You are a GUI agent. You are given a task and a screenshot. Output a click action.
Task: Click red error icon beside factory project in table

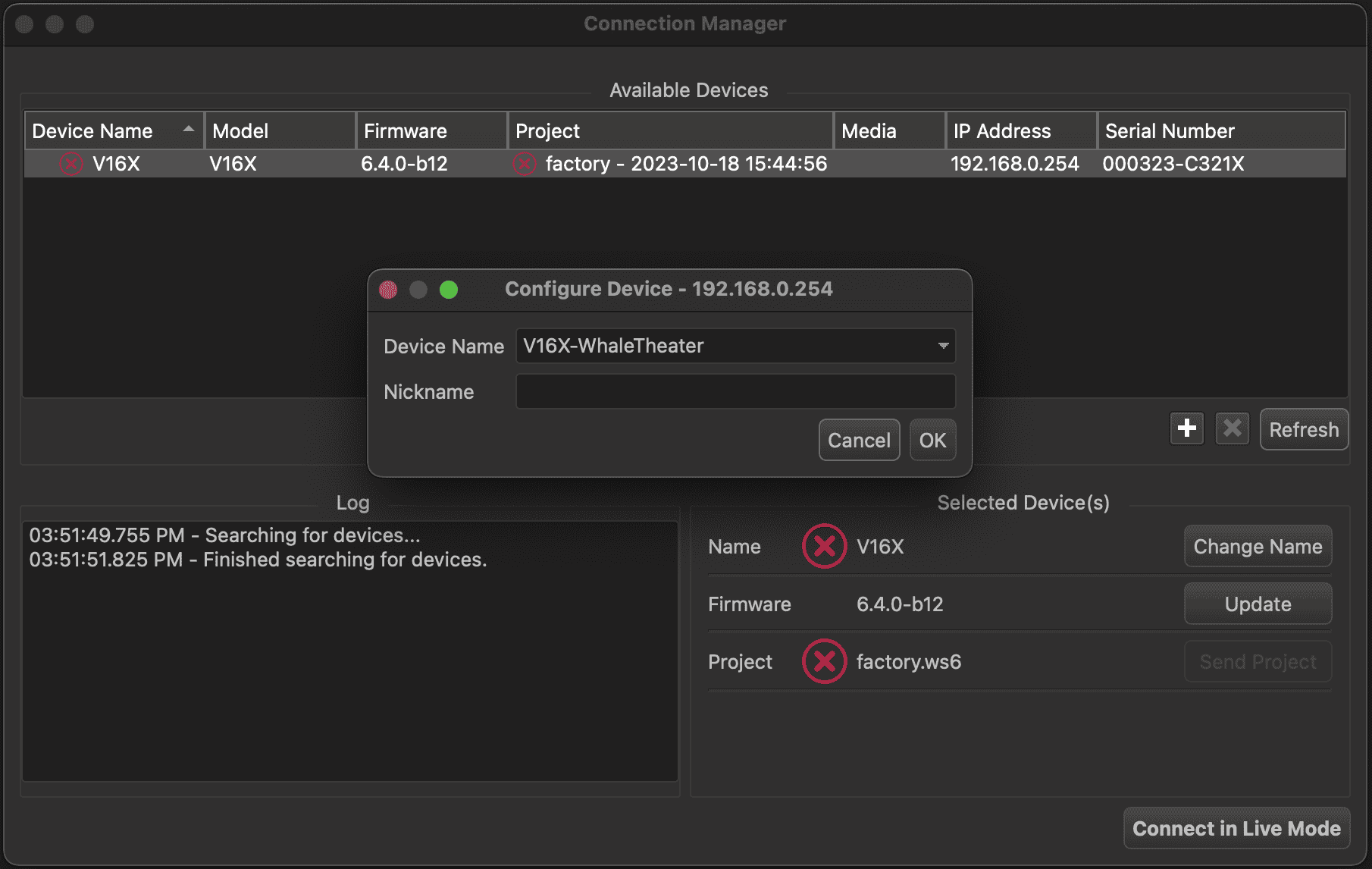tap(524, 164)
